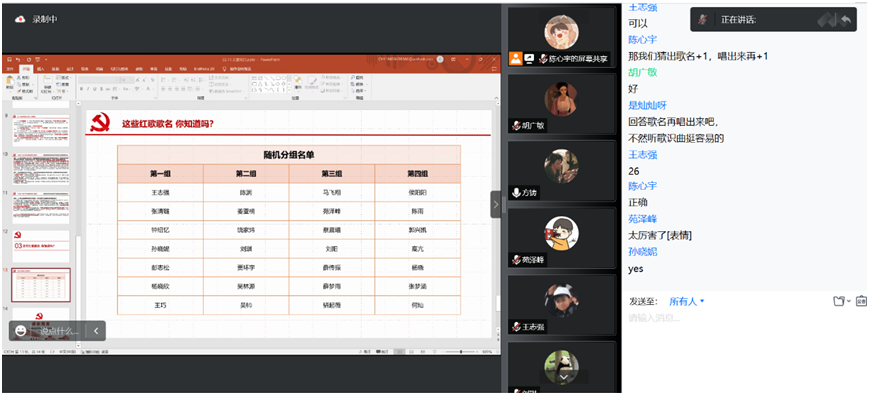Screen dimensions: 869x395
Task: Click the muted microphone icon in speaking bar
Action: (702, 20)
